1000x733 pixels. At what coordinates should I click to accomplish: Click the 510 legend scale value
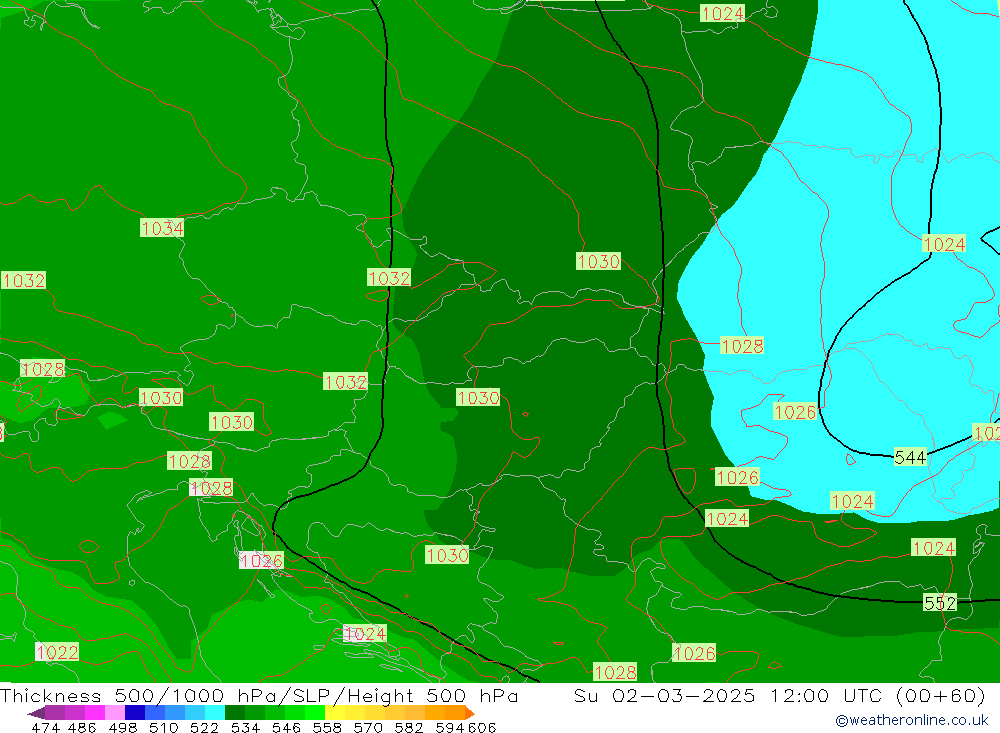[163, 727]
